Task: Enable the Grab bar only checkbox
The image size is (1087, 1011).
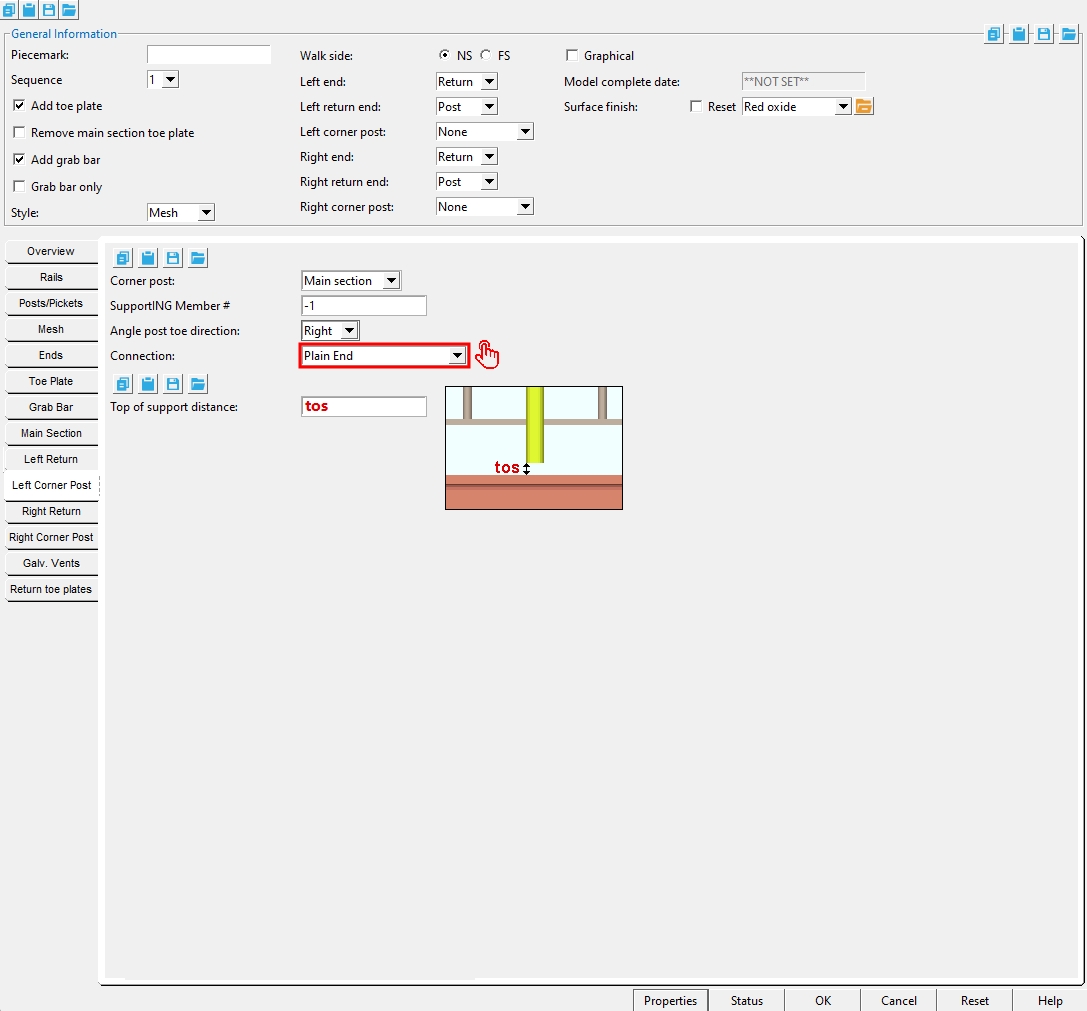Action: pos(19,186)
